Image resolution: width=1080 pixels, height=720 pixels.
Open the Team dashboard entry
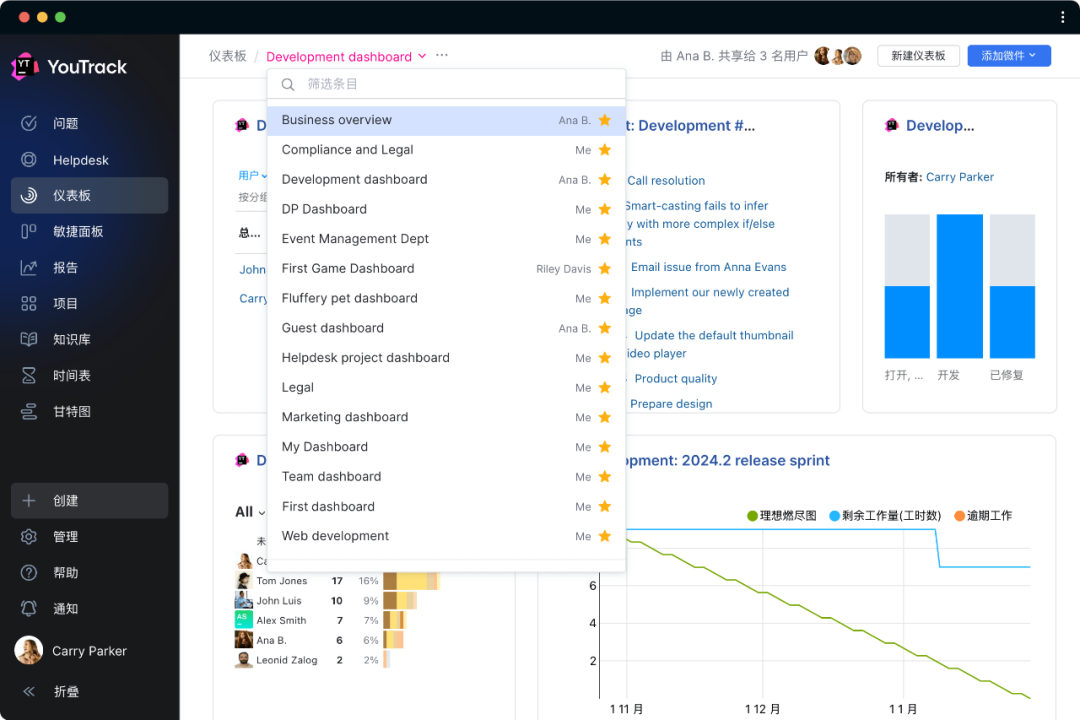446,477
